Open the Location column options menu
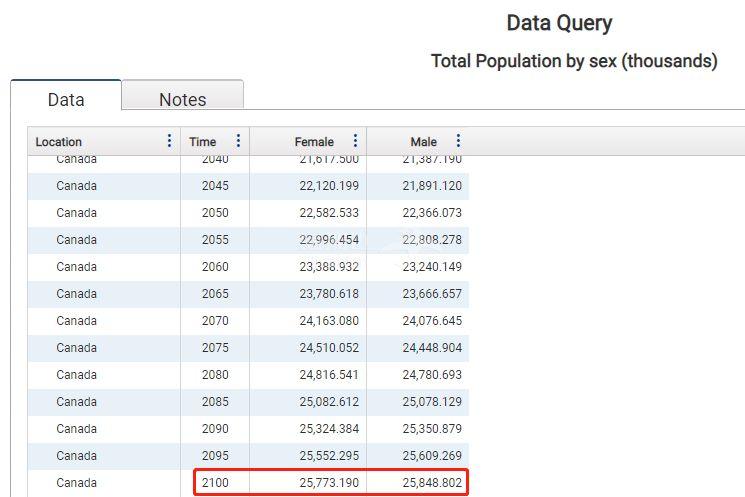The width and height of the screenshot is (745, 497). click(169, 141)
